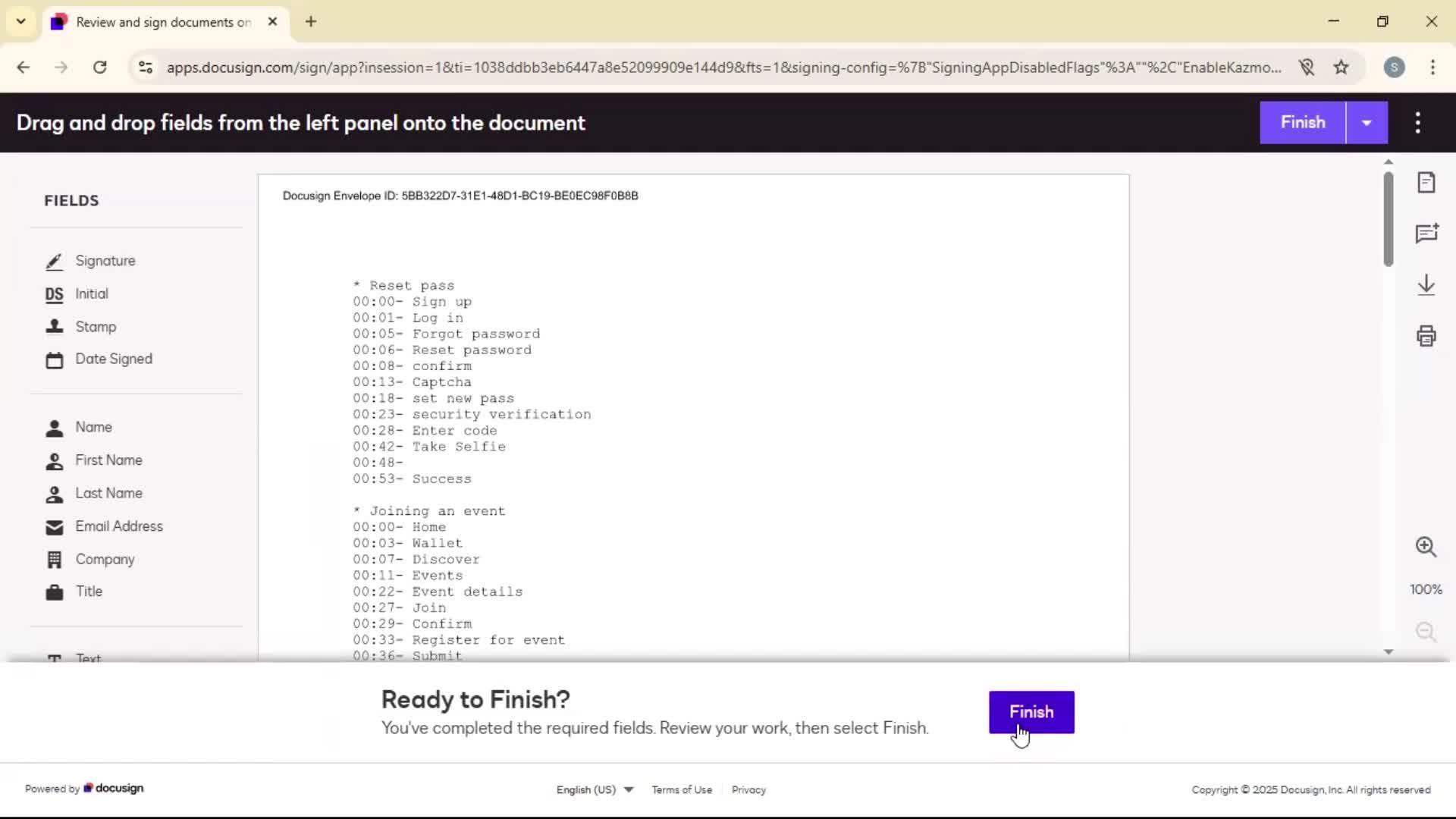
Task: Click '00:53- Success' line
Action: point(412,479)
